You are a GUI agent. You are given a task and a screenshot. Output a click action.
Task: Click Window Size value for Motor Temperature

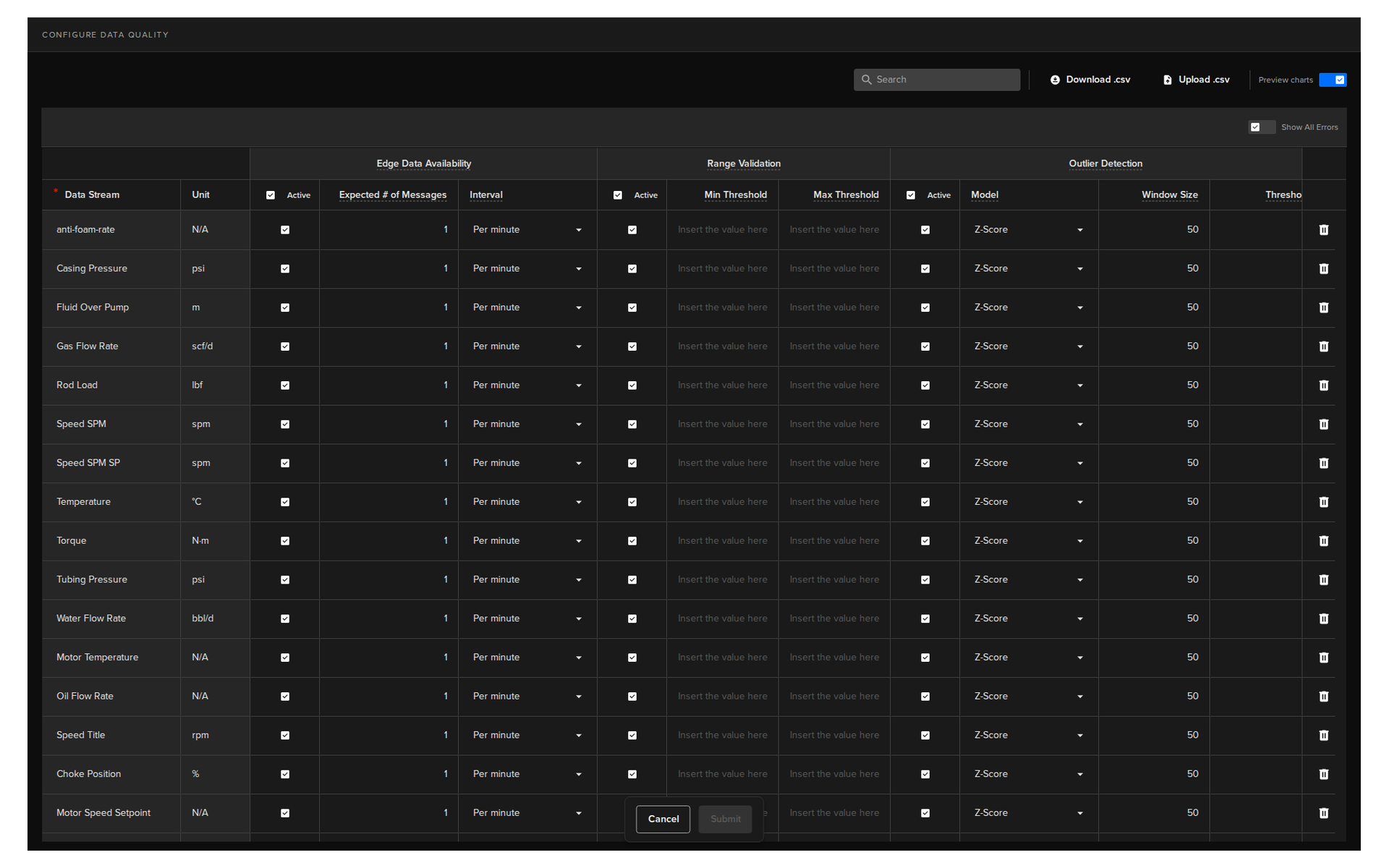(x=1192, y=658)
